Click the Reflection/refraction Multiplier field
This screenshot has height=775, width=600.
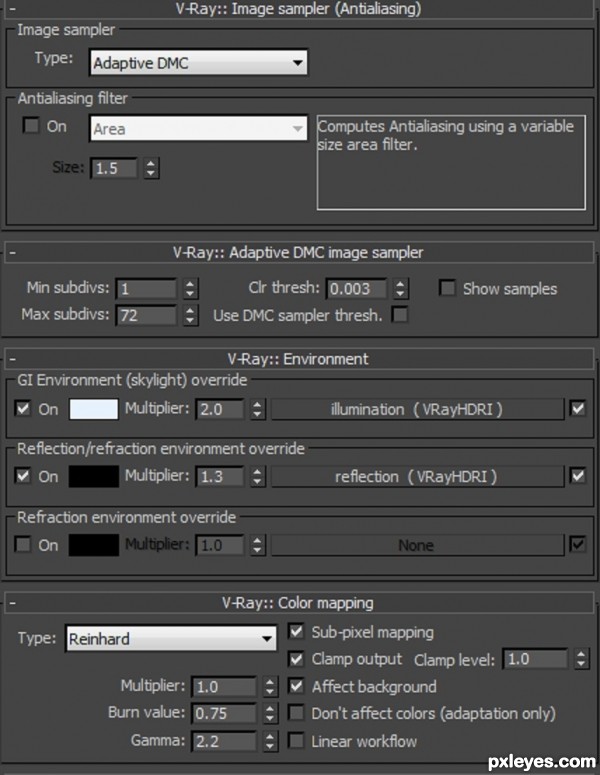coord(220,476)
